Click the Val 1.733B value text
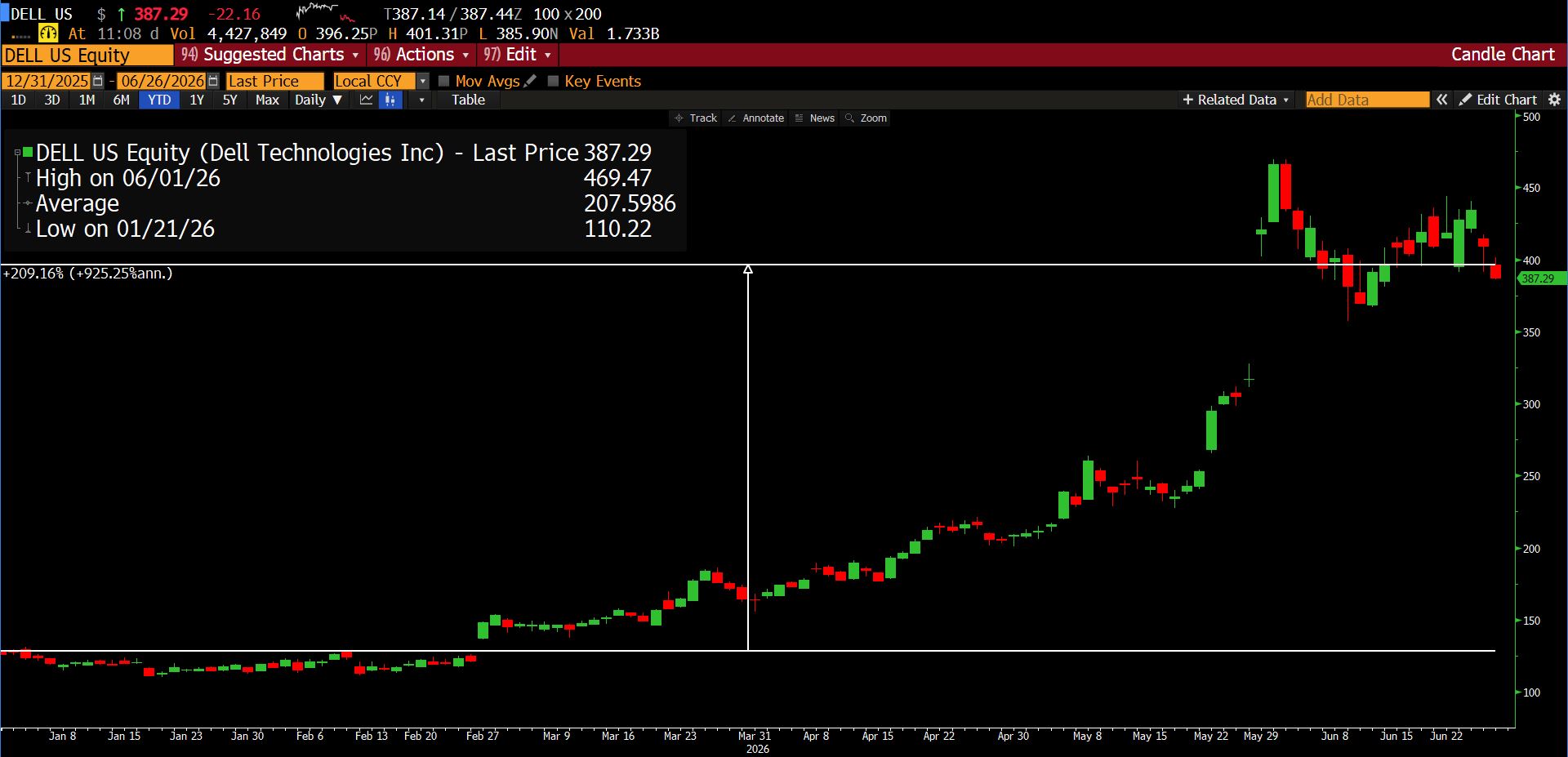 click(x=614, y=33)
